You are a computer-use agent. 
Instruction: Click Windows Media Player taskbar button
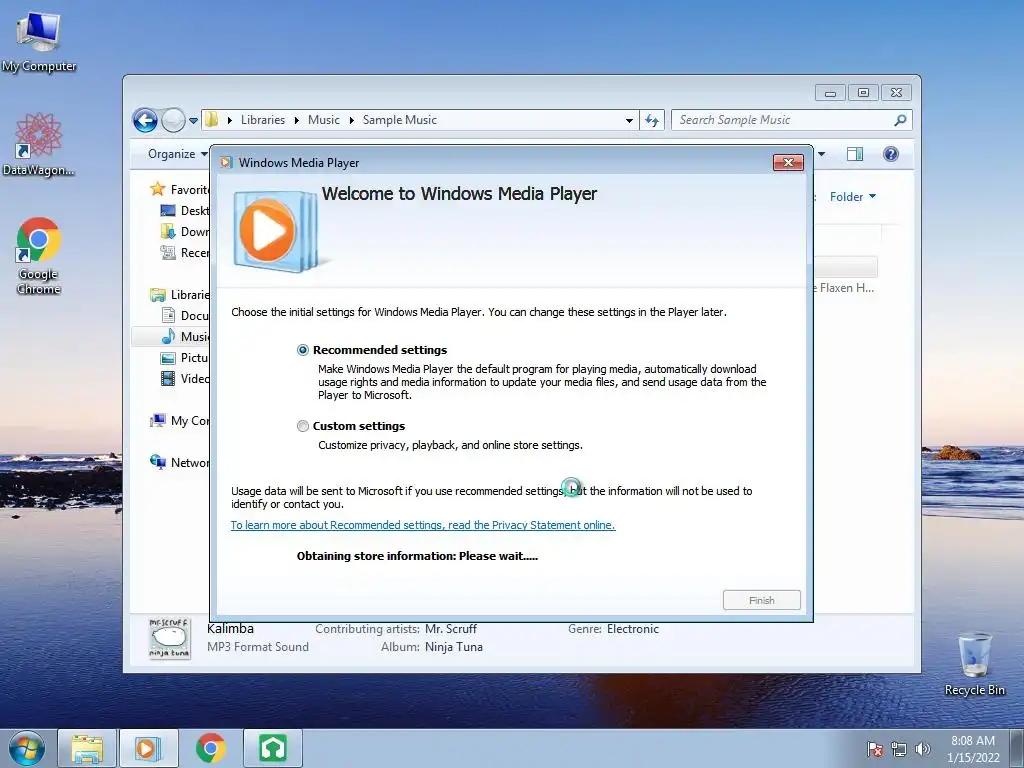point(148,748)
